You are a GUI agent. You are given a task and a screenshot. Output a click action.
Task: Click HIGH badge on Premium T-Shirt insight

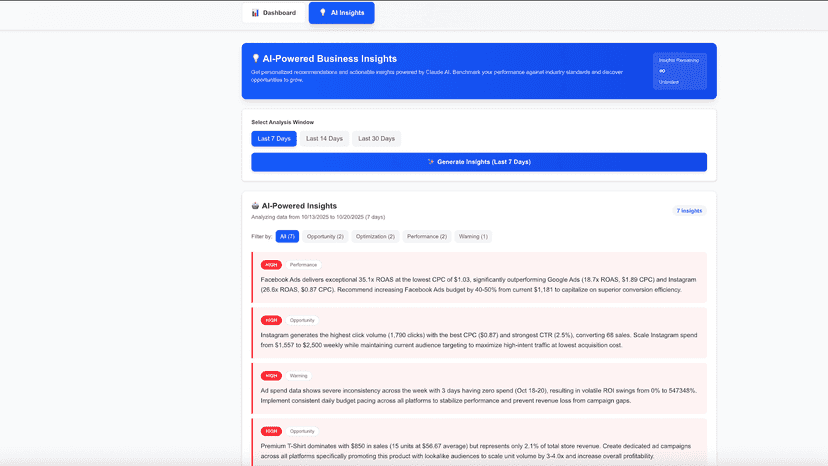271,431
